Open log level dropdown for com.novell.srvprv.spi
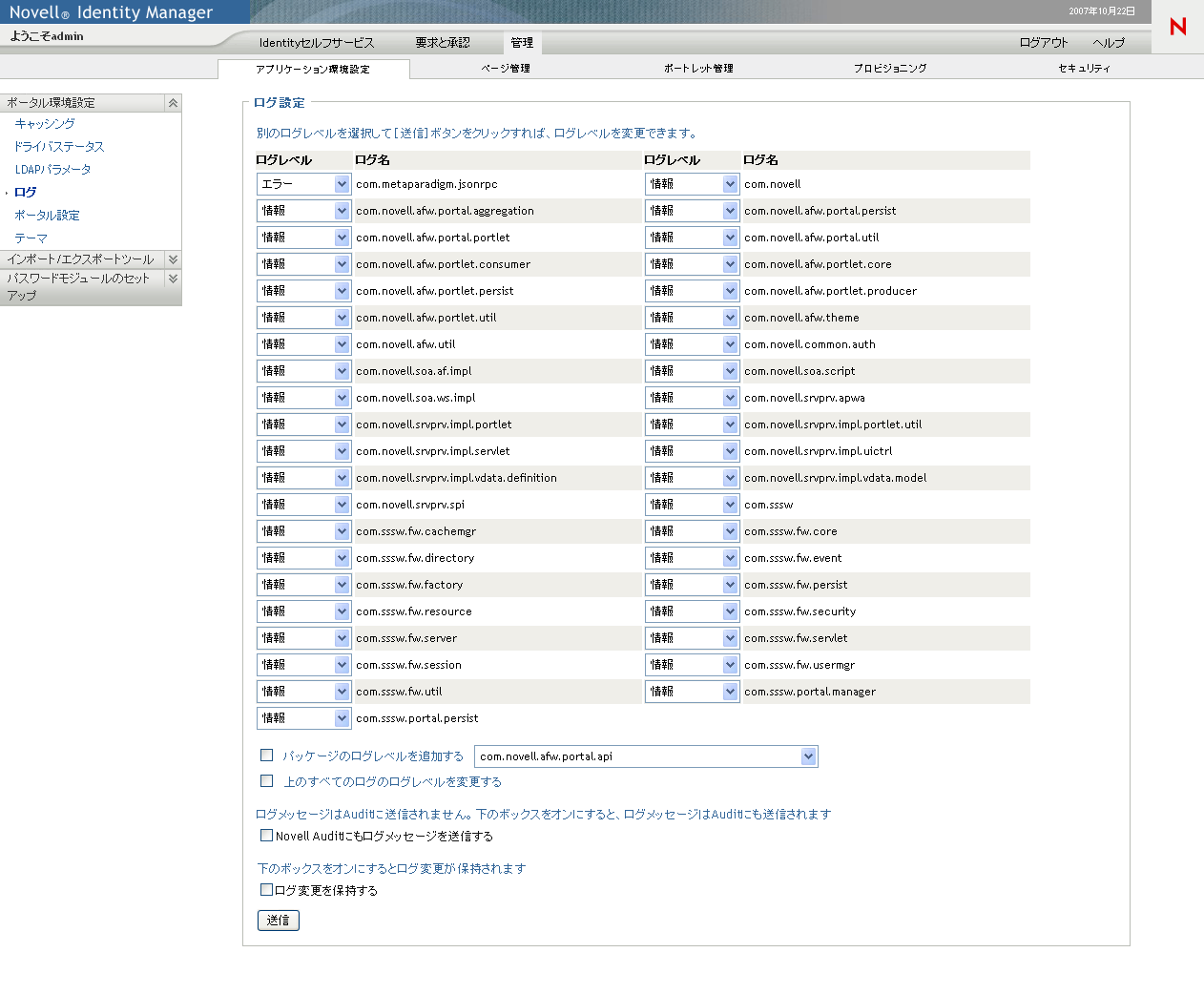Viewport: 1204px width, 994px height. pyautogui.click(x=304, y=505)
